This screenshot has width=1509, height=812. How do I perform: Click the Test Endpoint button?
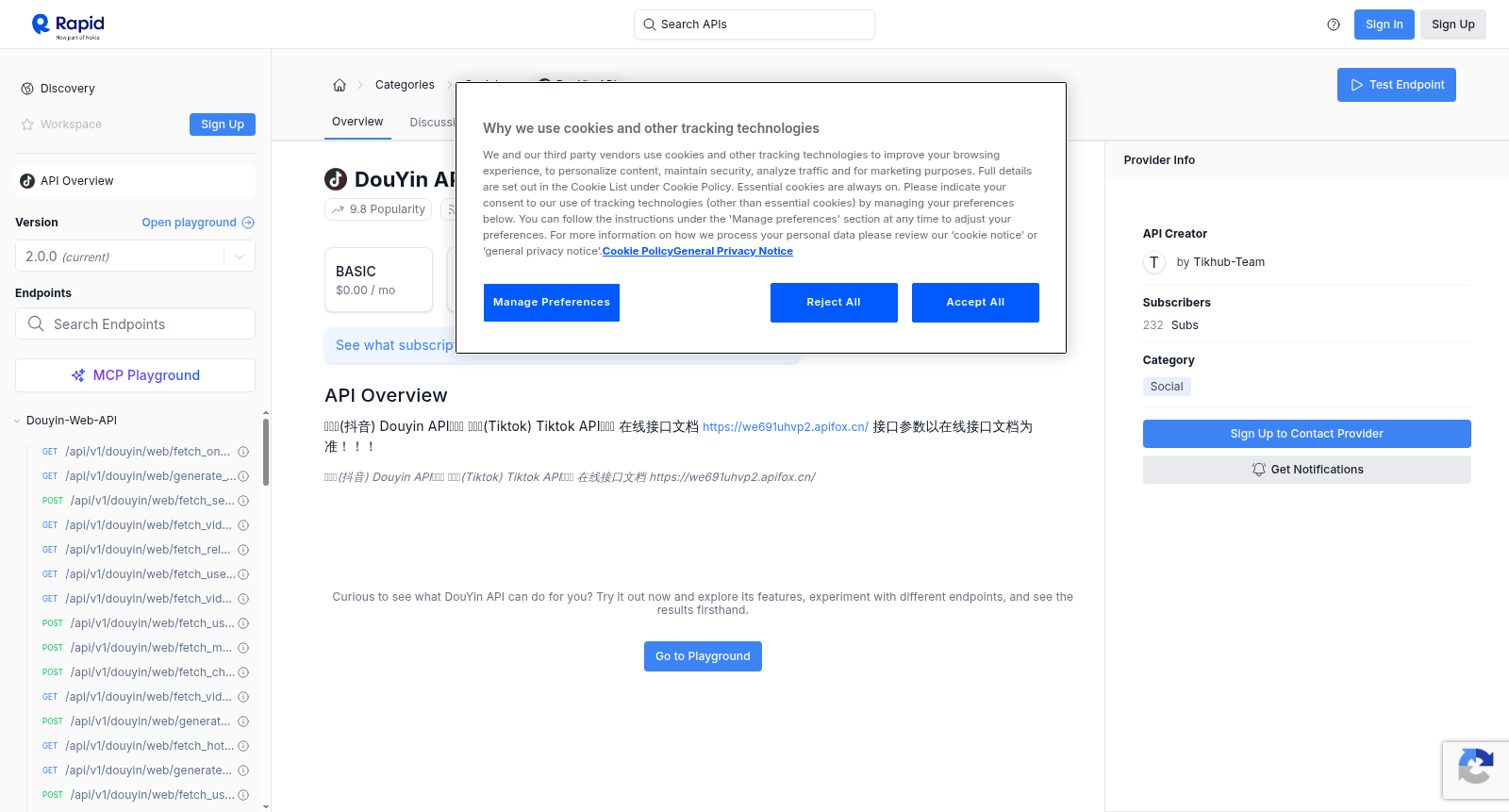(x=1396, y=85)
